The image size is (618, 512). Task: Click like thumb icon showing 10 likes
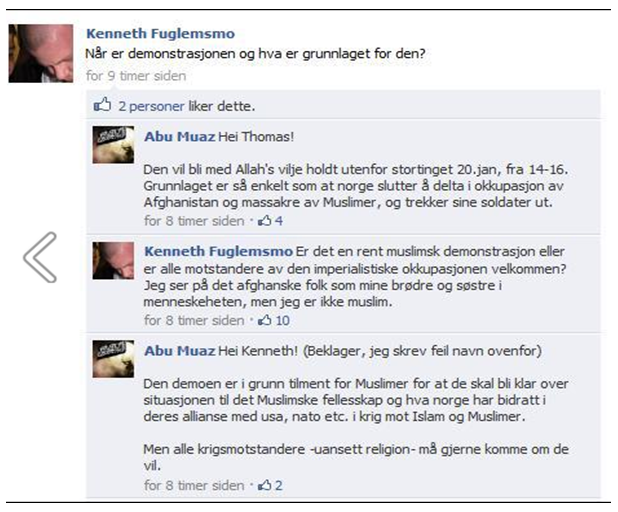264,320
